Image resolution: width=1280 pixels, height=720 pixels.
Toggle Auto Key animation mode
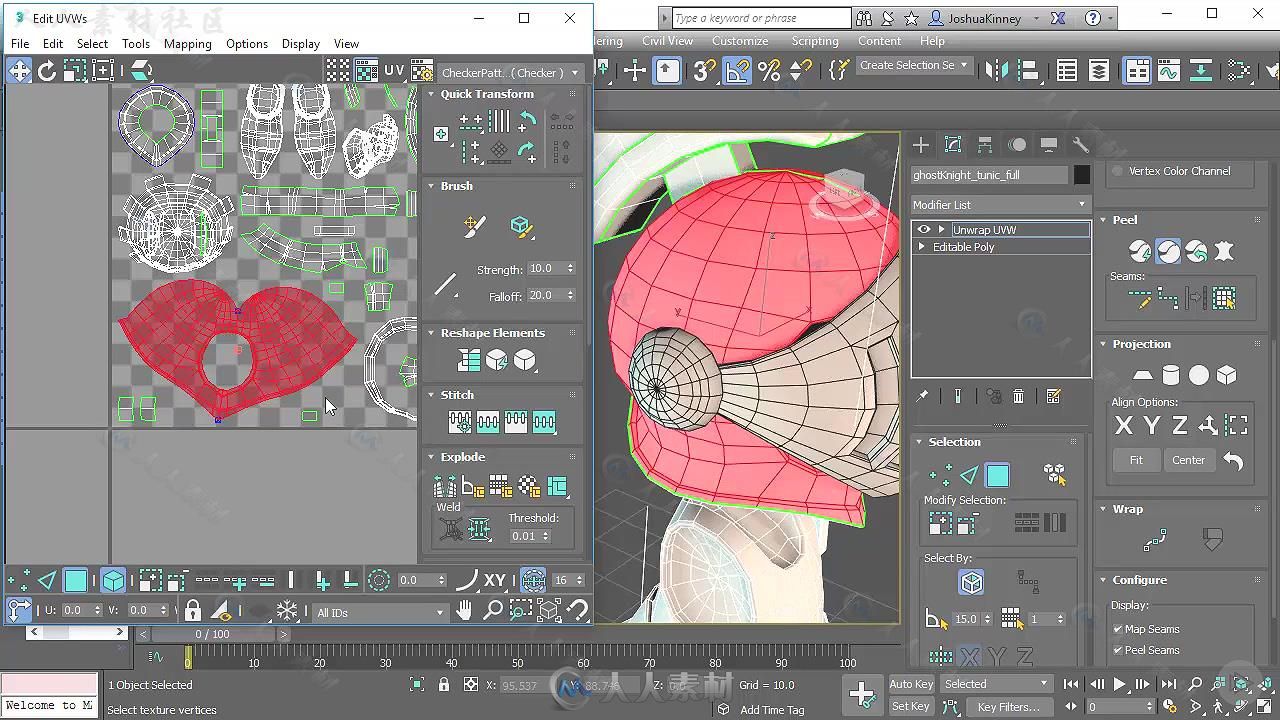tap(911, 684)
